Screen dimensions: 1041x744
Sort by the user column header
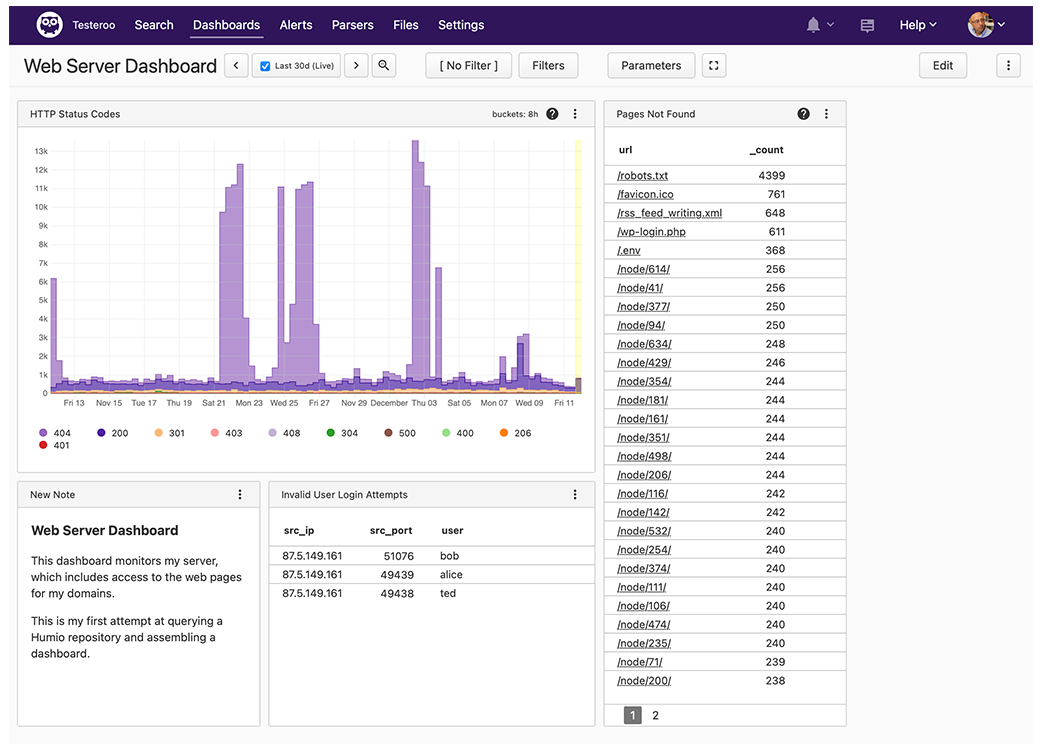click(x=452, y=530)
